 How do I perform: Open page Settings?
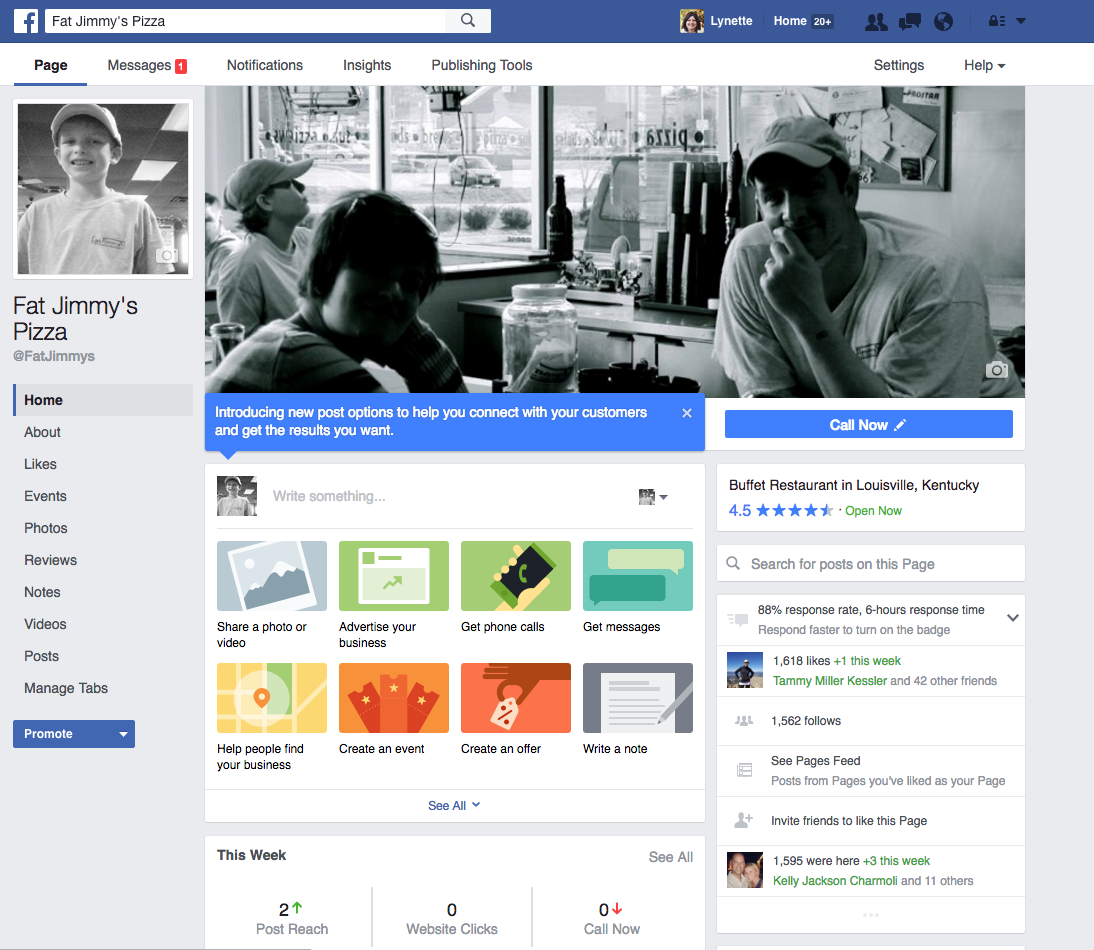pos(899,65)
